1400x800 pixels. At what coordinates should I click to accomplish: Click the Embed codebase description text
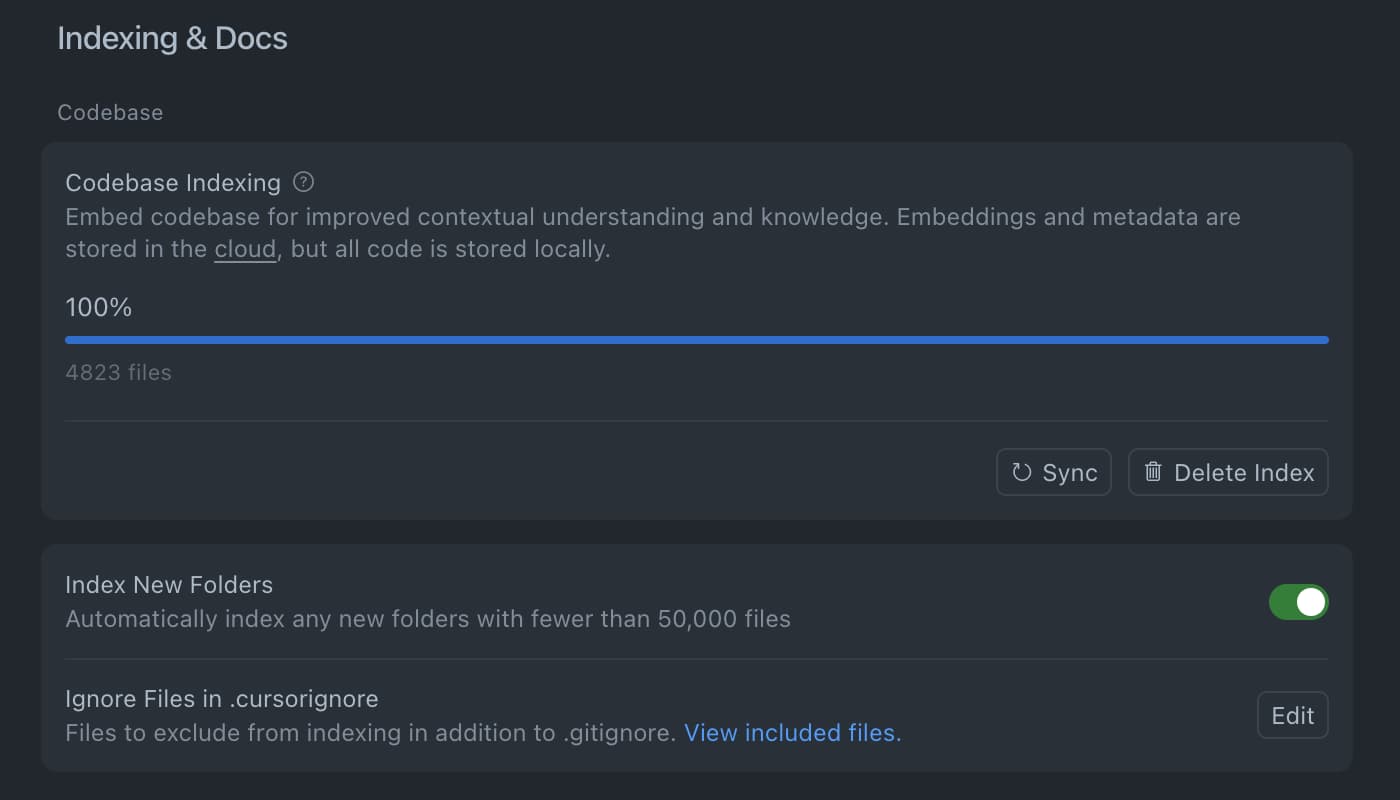click(x=652, y=218)
